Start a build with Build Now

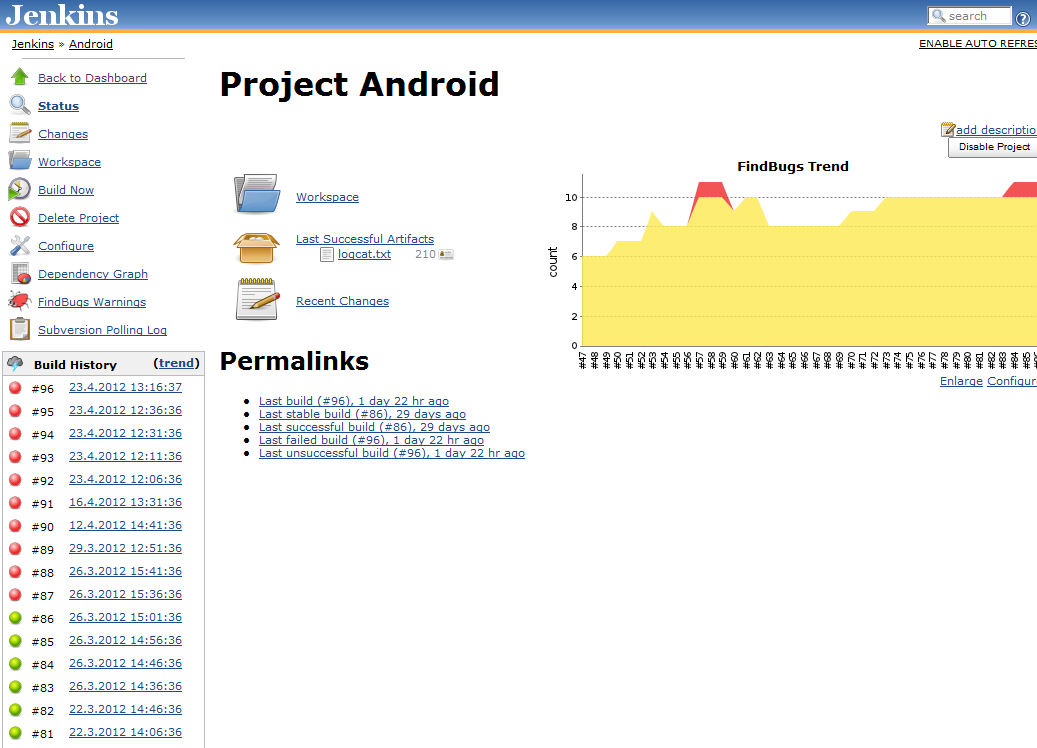pyautogui.click(x=66, y=190)
